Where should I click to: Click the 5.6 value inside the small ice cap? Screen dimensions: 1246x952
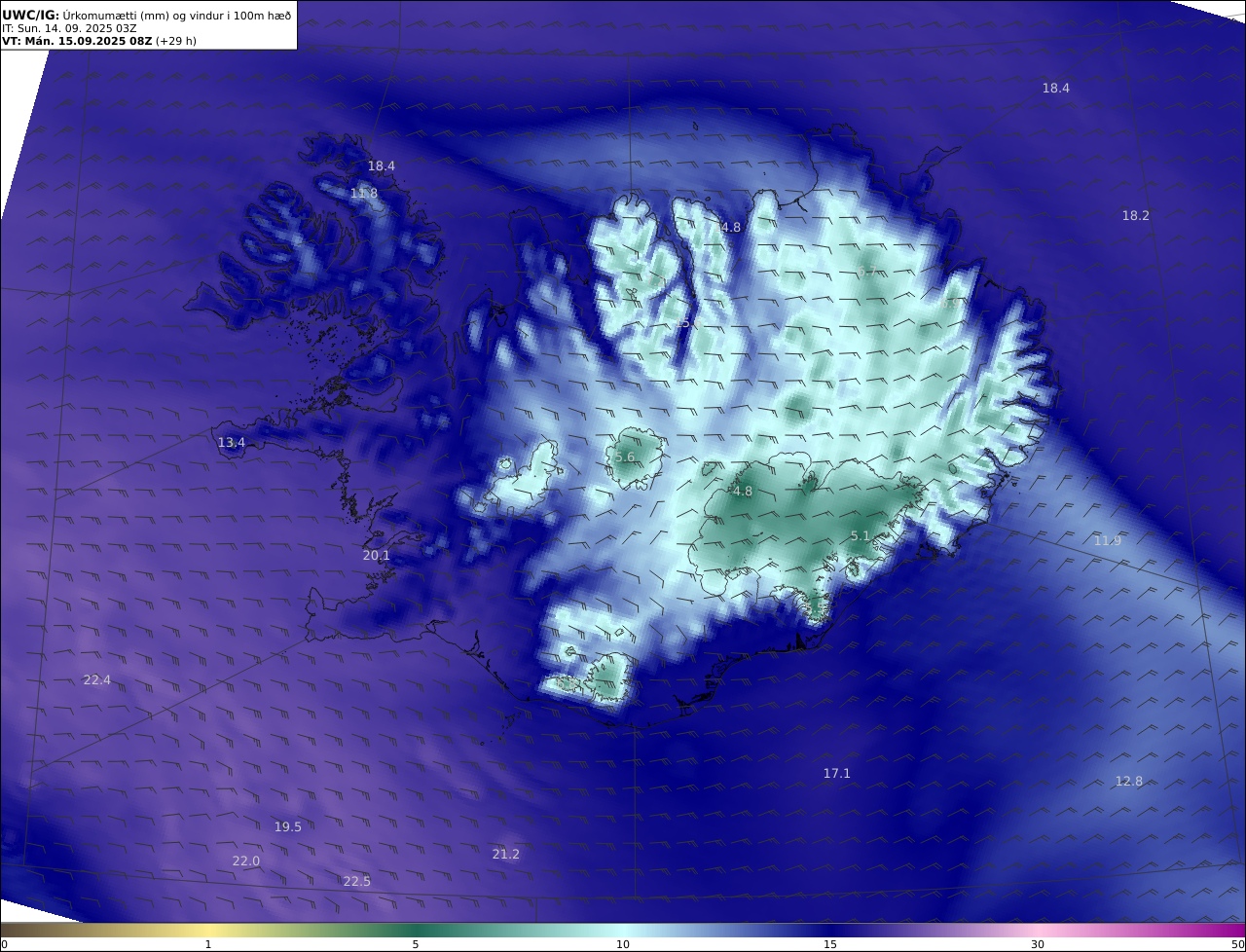tap(625, 458)
